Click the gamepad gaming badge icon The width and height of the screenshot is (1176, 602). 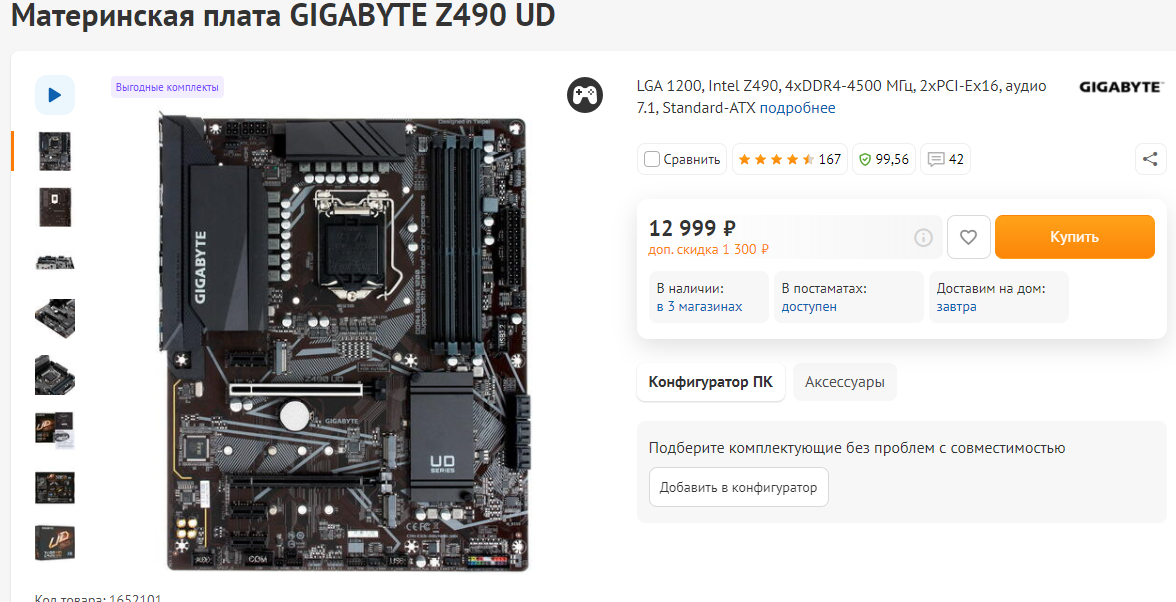pyautogui.click(x=585, y=95)
